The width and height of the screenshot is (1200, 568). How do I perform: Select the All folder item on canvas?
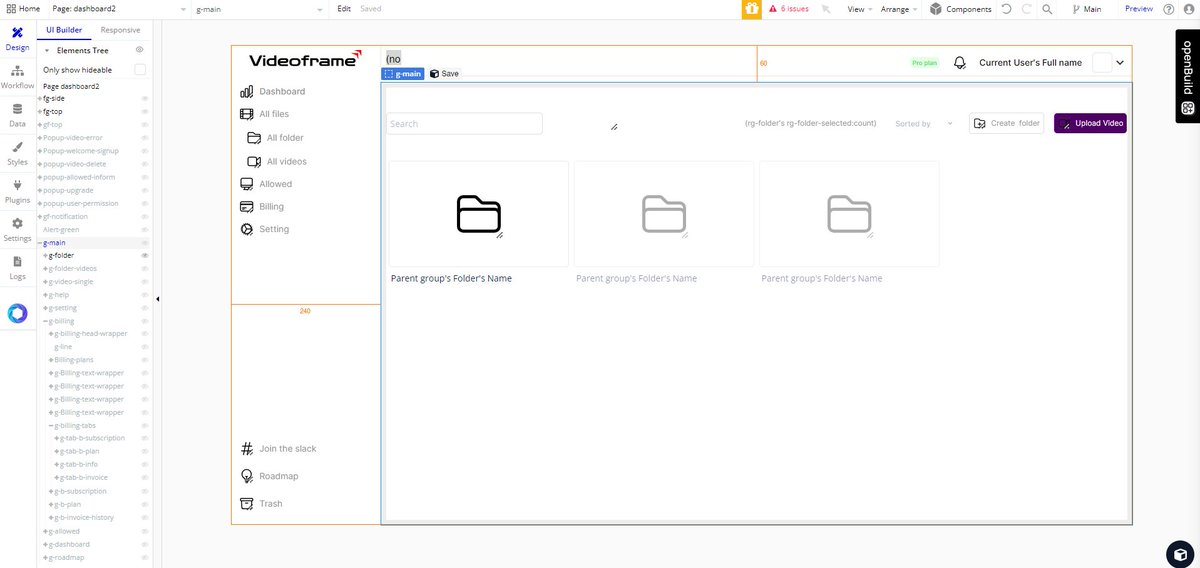(275, 138)
